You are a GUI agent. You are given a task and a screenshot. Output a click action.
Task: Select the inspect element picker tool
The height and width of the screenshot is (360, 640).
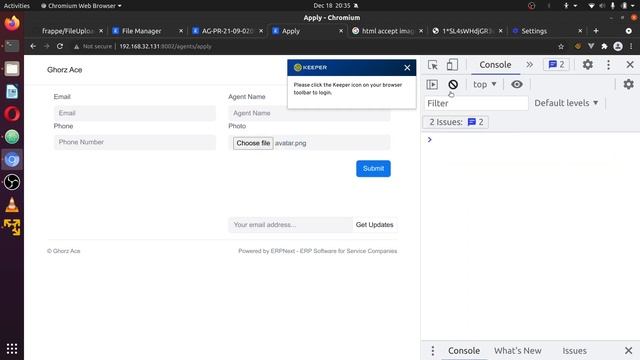[433, 65]
